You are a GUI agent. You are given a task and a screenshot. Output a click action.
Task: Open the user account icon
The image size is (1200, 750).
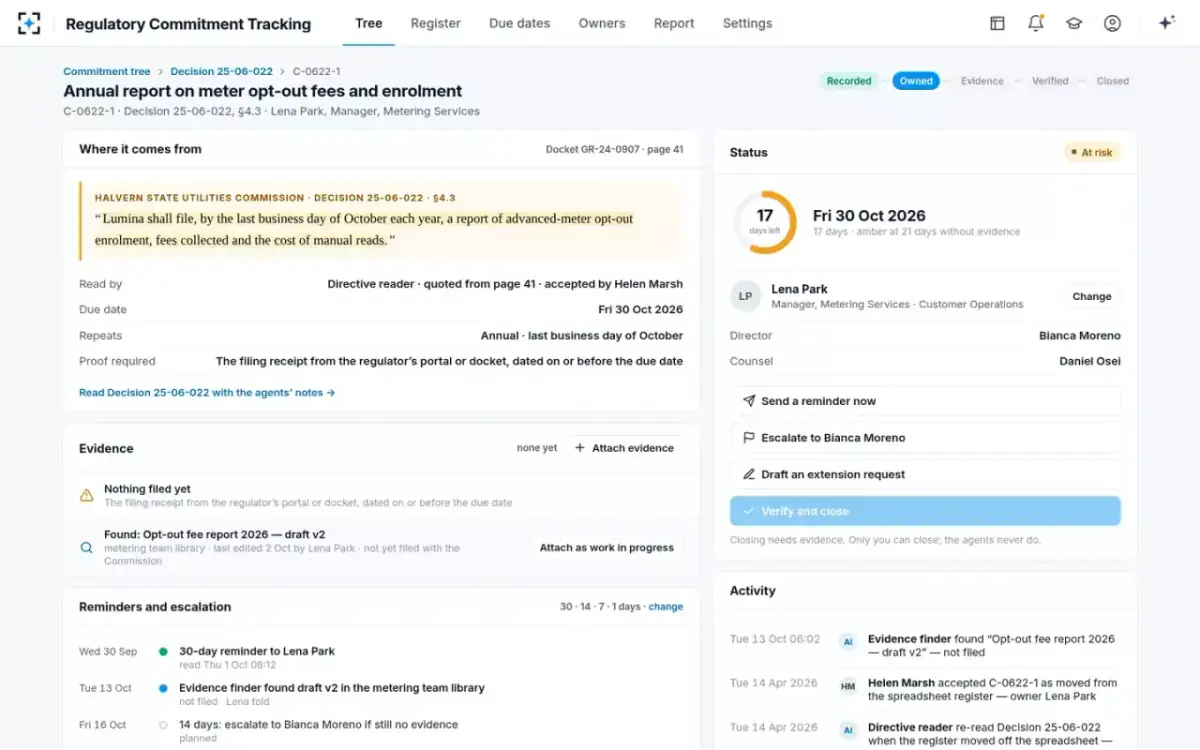tap(1112, 23)
